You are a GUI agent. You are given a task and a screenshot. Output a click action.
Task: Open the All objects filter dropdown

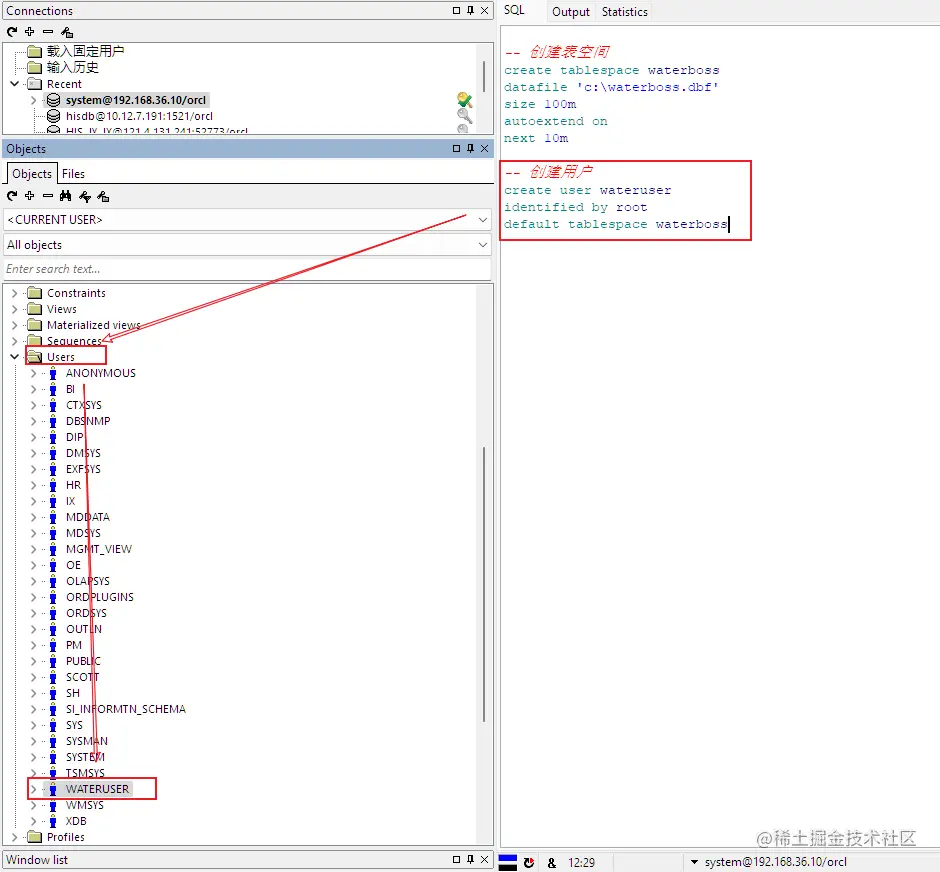coord(483,245)
